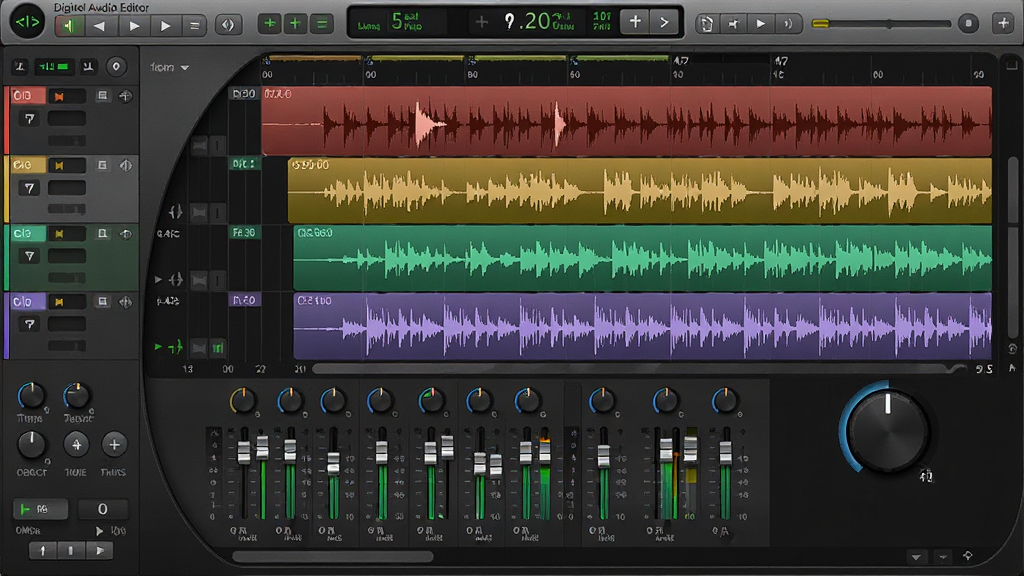Click the yellow-handled slider in top bar

pyautogui.click(x=881, y=24)
